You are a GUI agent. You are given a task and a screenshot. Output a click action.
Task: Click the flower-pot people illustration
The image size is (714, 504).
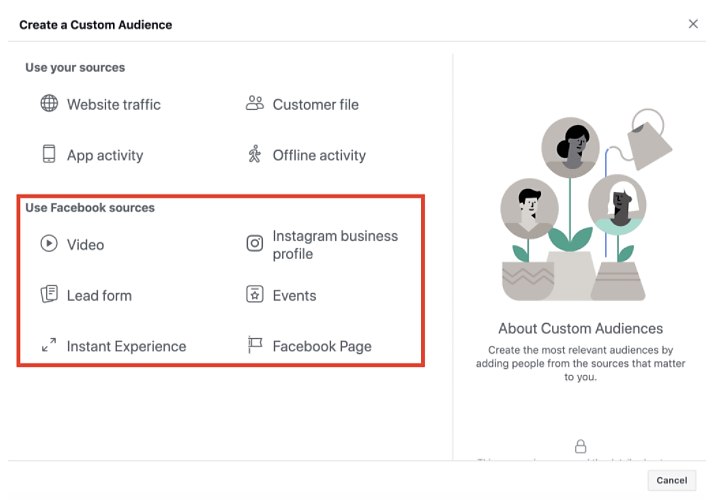(586, 205)
